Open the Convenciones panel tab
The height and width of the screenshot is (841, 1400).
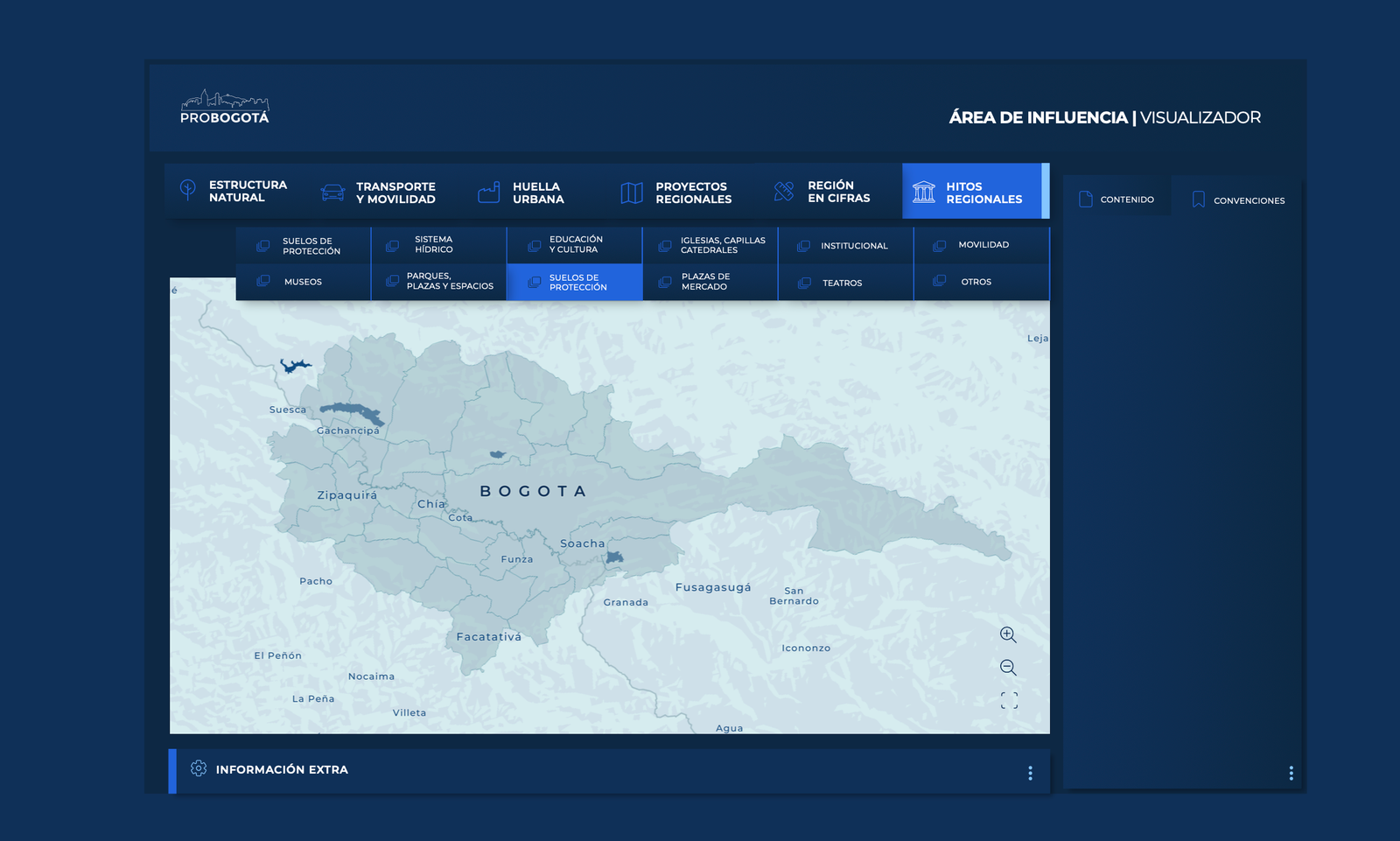click(x=1237, y=200)
